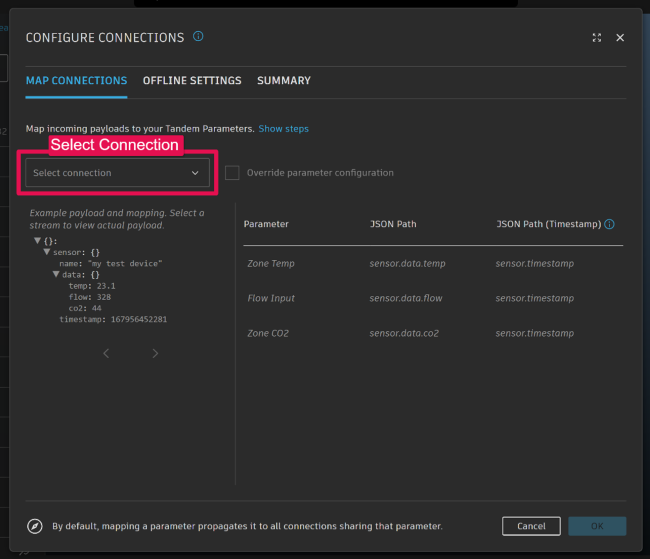Select the Map Connections tab
This screenshot has width=650, height=559.
pos(76,81)
